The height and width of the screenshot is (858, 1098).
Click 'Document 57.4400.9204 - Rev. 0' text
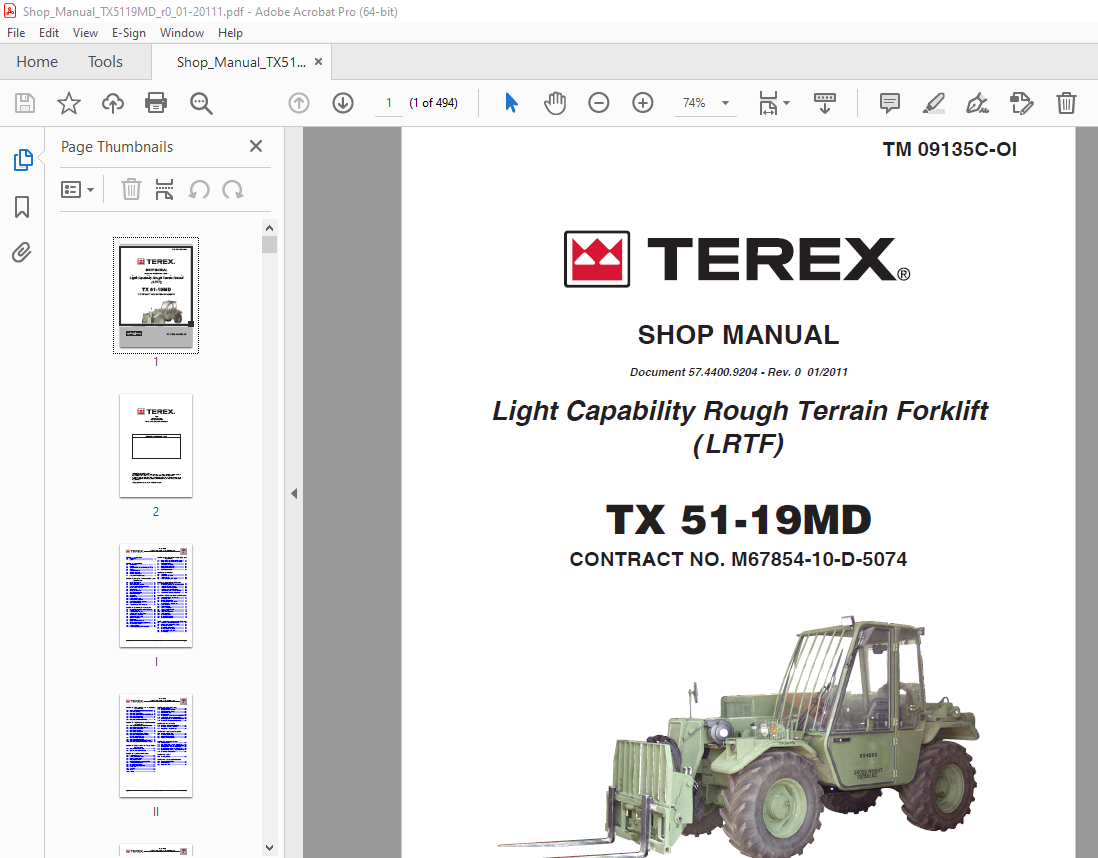[x=715, y=372]
